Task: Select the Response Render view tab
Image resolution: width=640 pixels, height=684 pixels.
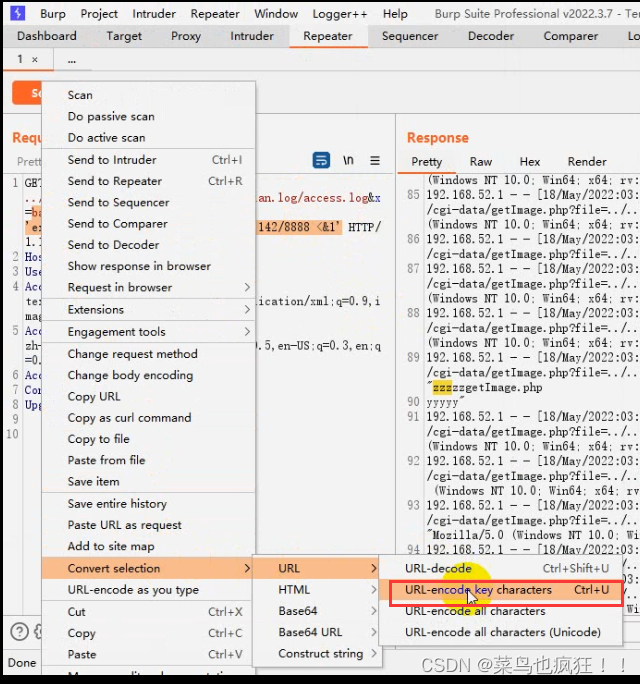Action: (x=587, y=162)
